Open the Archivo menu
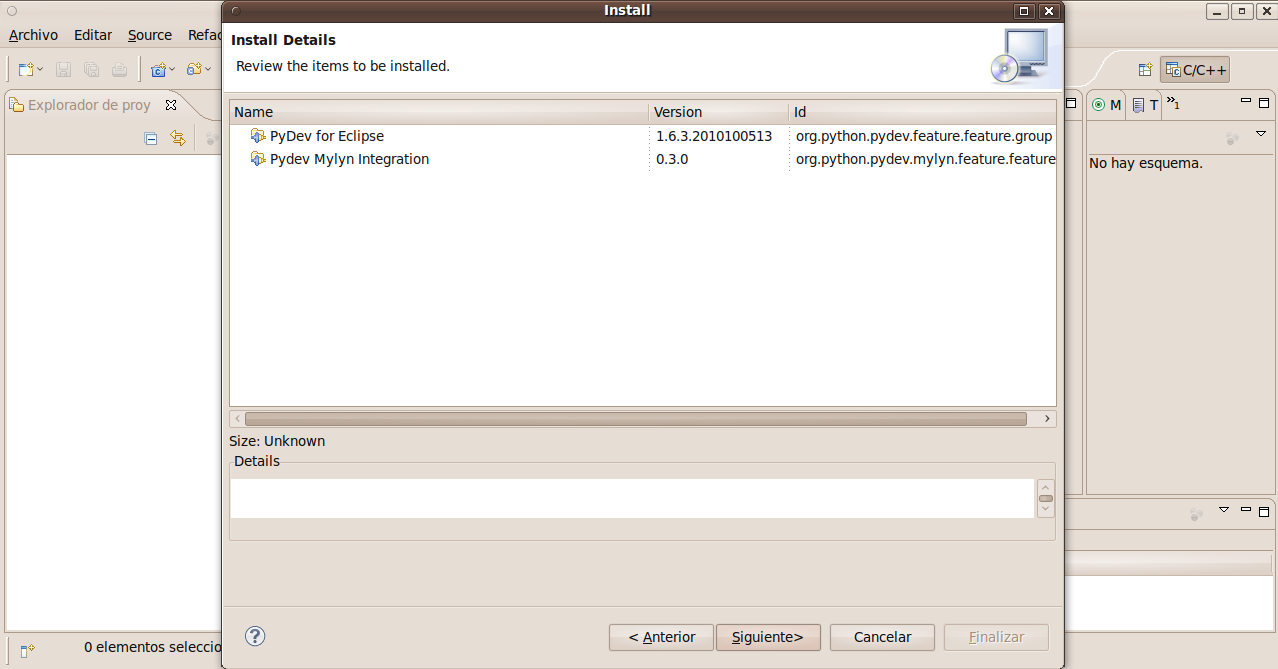The width and height of the screenshot is (1278, 669). (x=33, y=35)
